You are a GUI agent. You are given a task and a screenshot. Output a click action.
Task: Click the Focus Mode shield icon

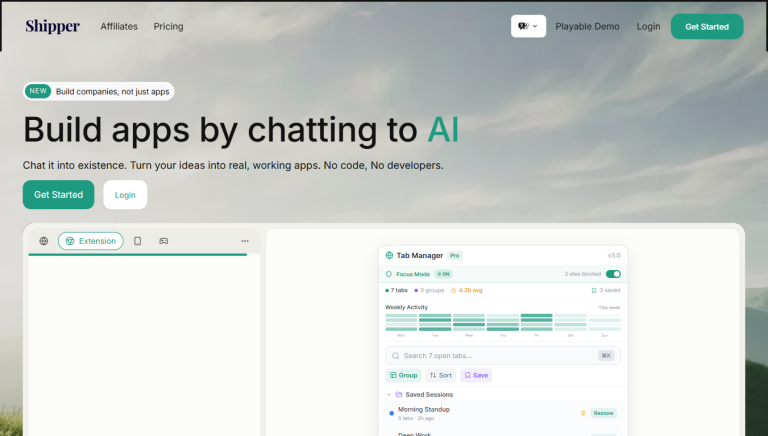tap(389, 274)
